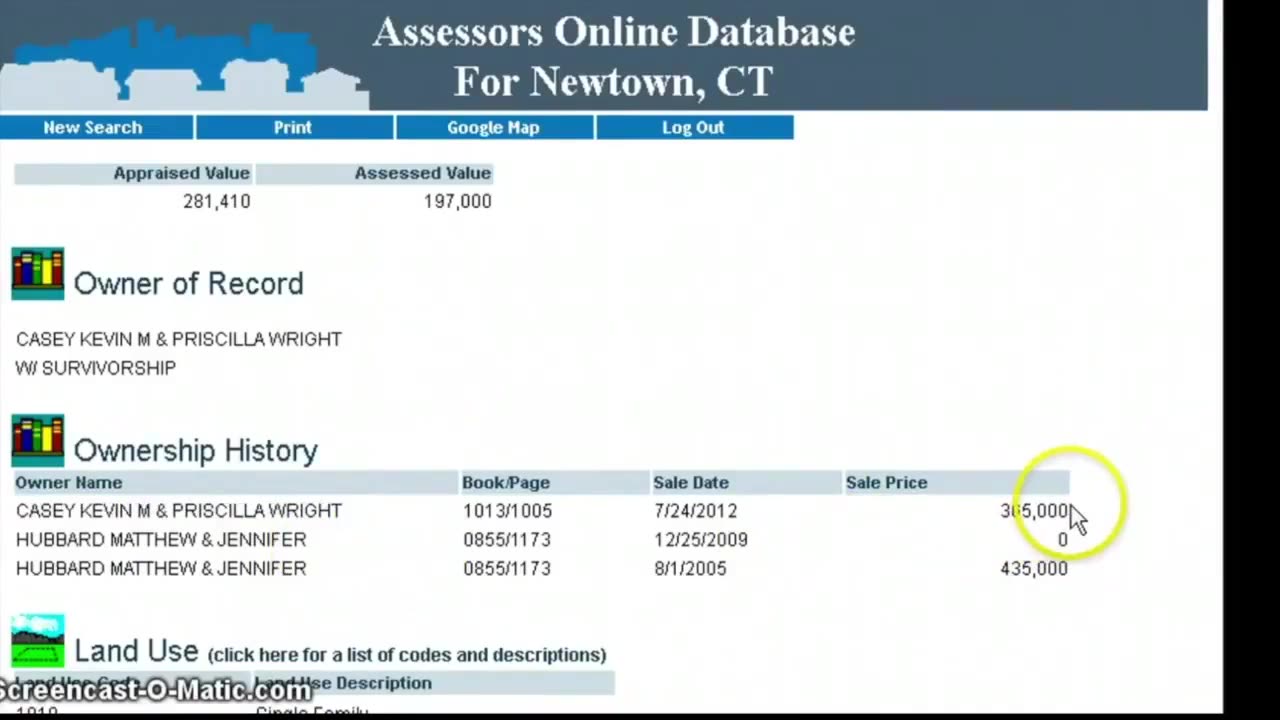This screenshot has height=720, width=1280.
Task: Click the Ownership History heading
Action: coord(196,451)
